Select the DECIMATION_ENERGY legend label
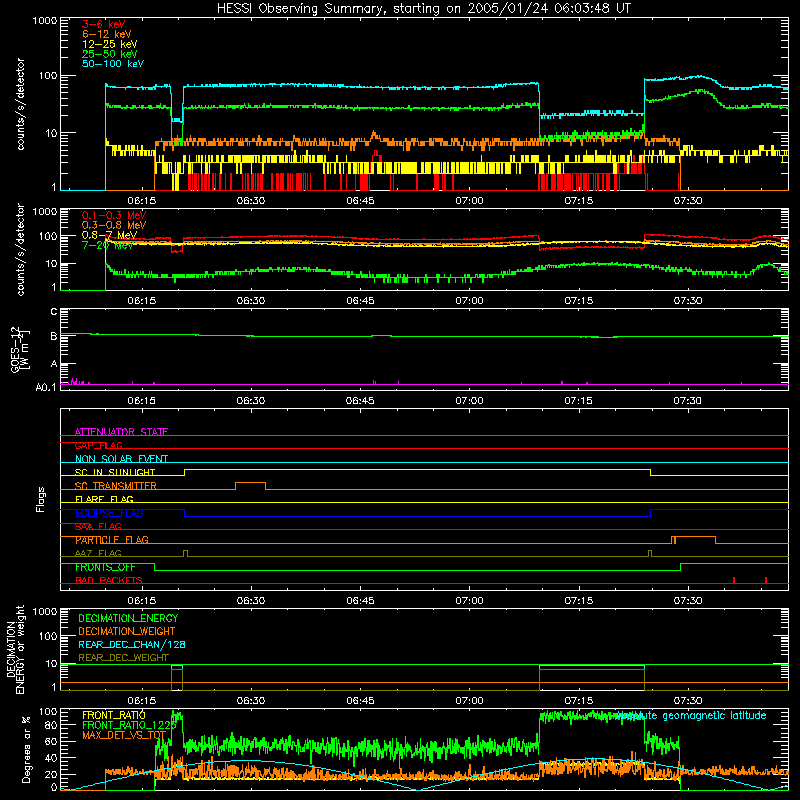 pos(128,618)
